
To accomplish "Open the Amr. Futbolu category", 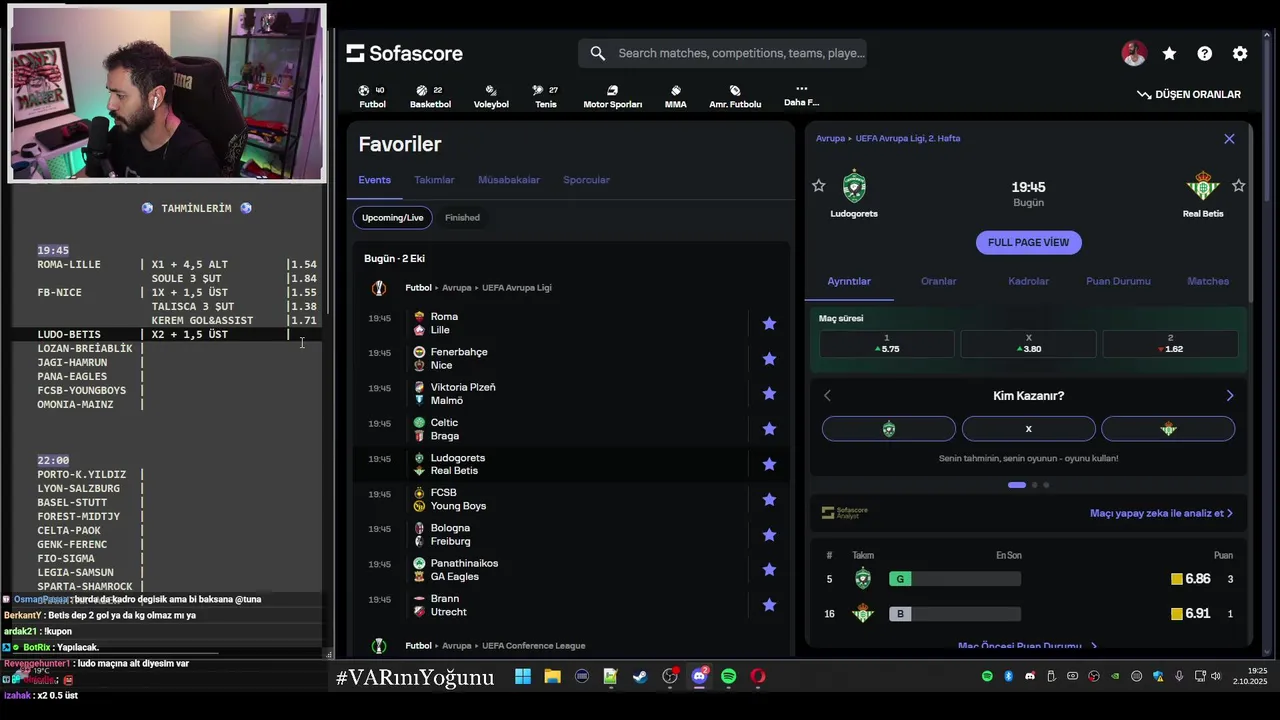I will click(x=735, y=96).
